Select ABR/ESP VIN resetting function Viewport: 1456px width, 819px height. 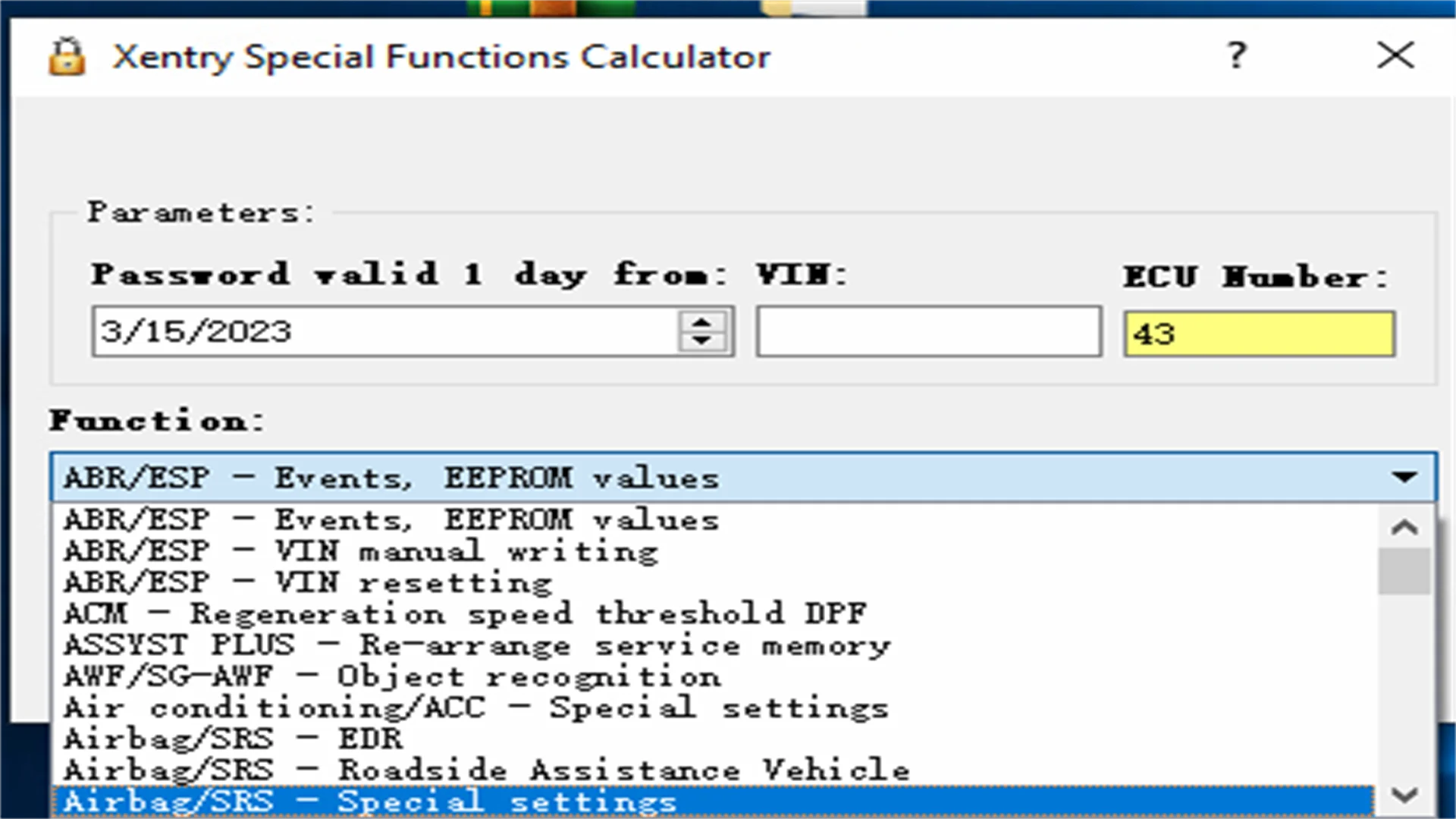(x=308, y=582)
